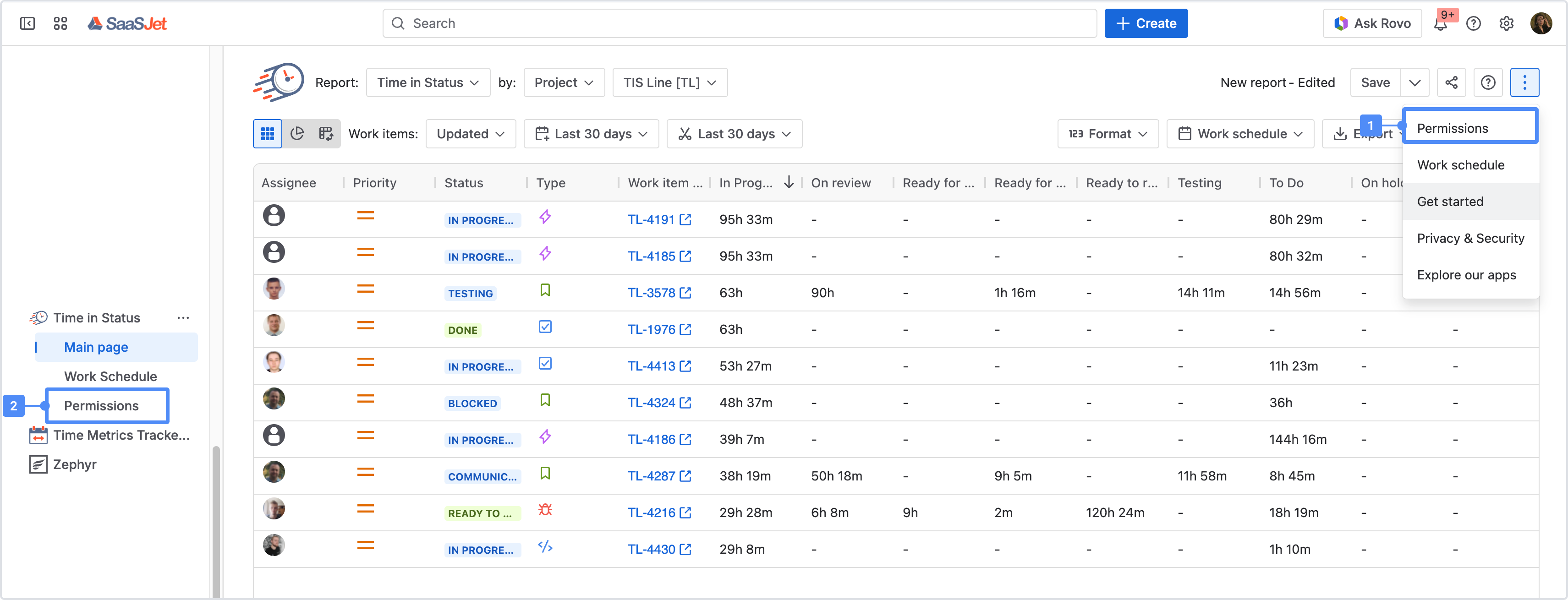This screenshot has height=600, width=1568.
Task: Click the share report icon
Action: (x=1451, y=83)
